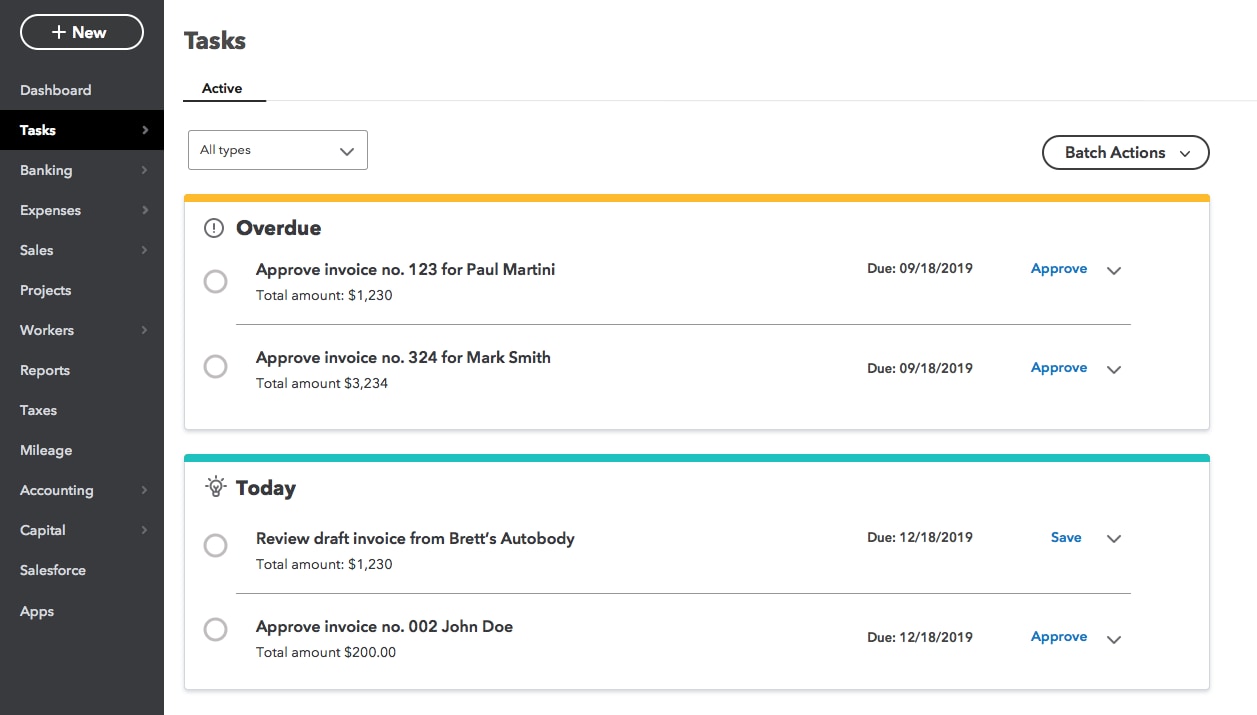Open 'Review draft invoice from Brett's Autobody' task

click(x=415, y=538)
